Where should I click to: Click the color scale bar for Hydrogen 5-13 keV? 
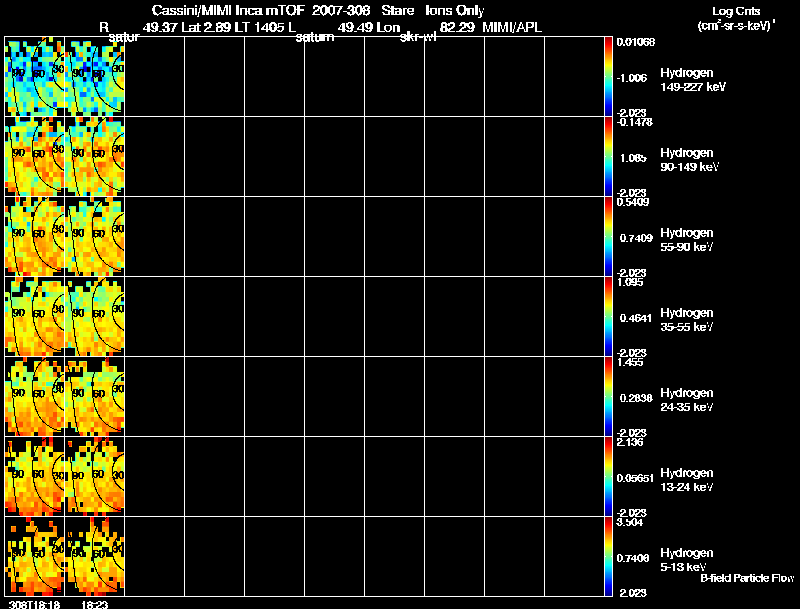pyautogui.click(x=608, y=556)
